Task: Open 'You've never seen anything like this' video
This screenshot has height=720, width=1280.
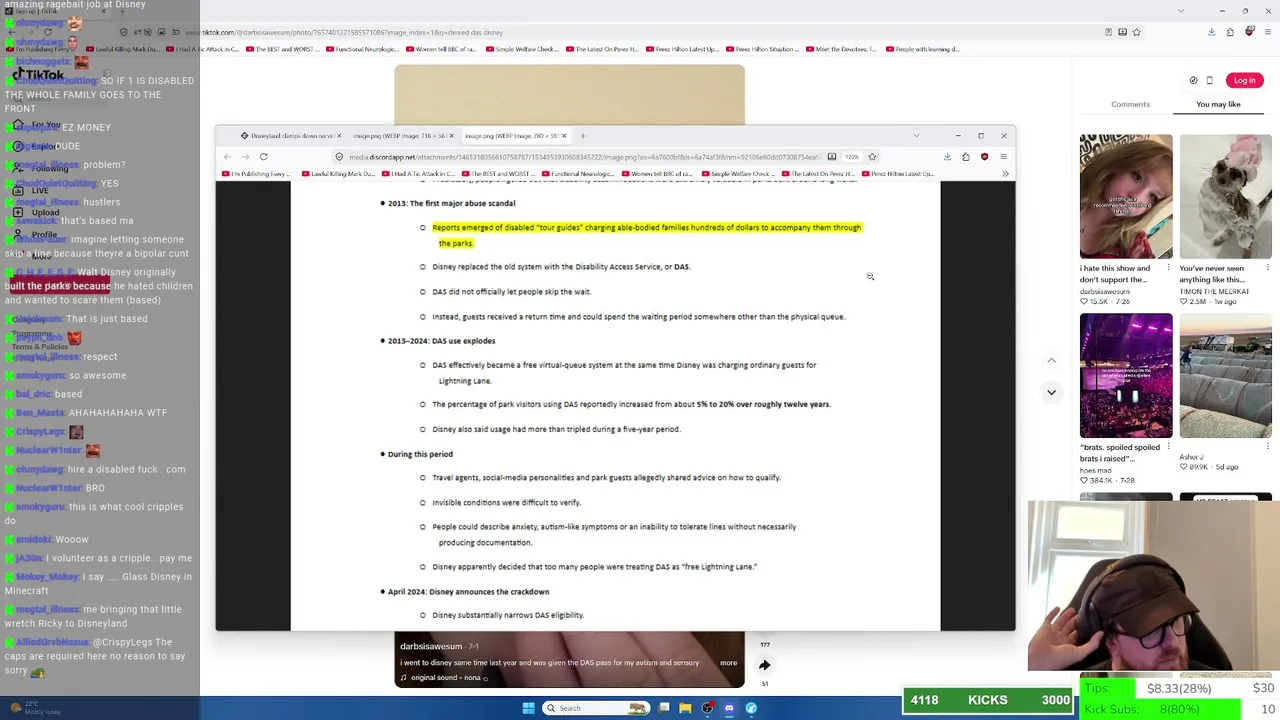Action: 1225,196
